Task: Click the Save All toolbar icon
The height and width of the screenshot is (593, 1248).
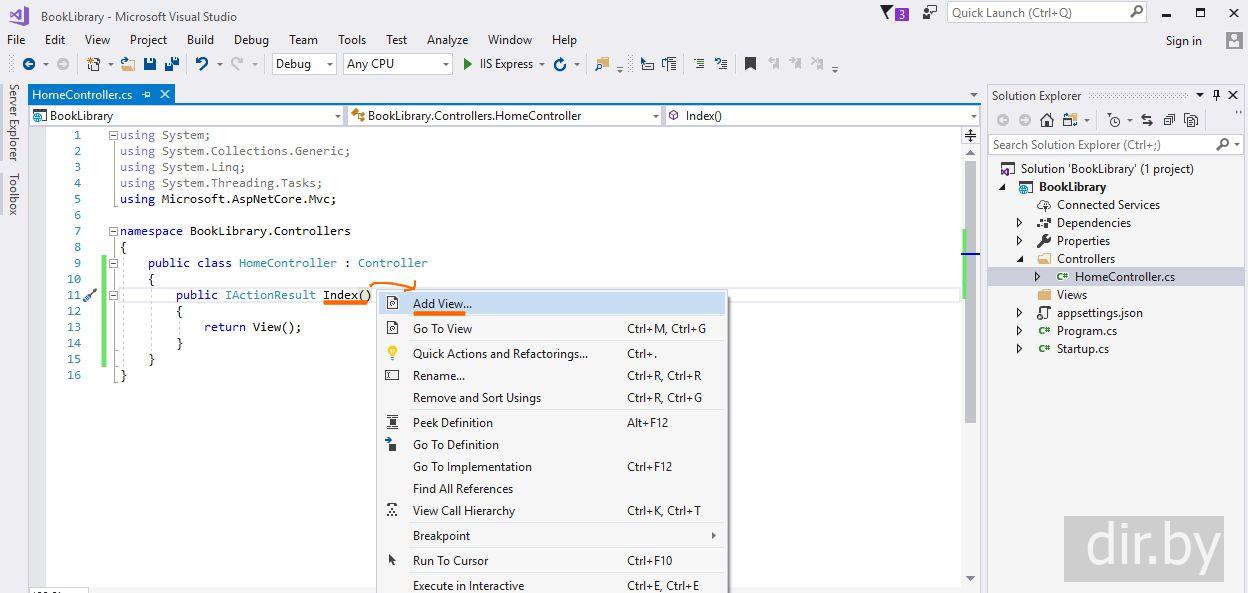Action: click(x=171, y=64)
